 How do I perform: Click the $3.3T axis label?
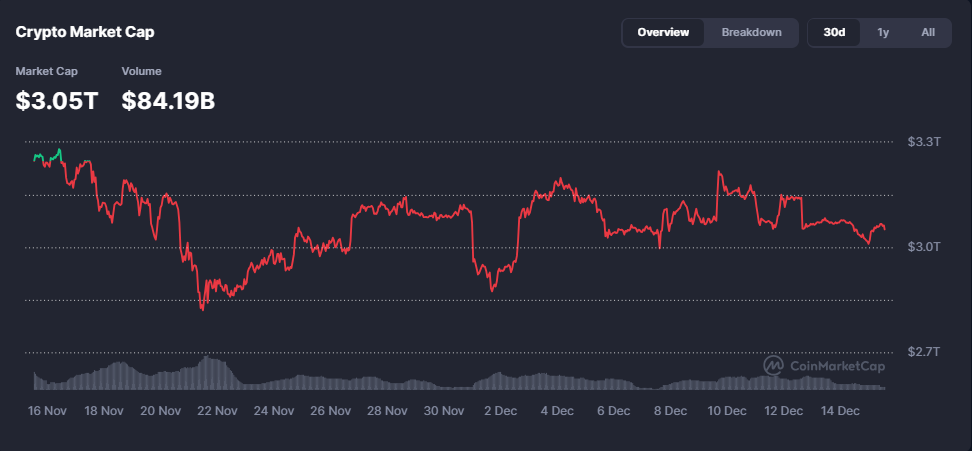(922, 142)
